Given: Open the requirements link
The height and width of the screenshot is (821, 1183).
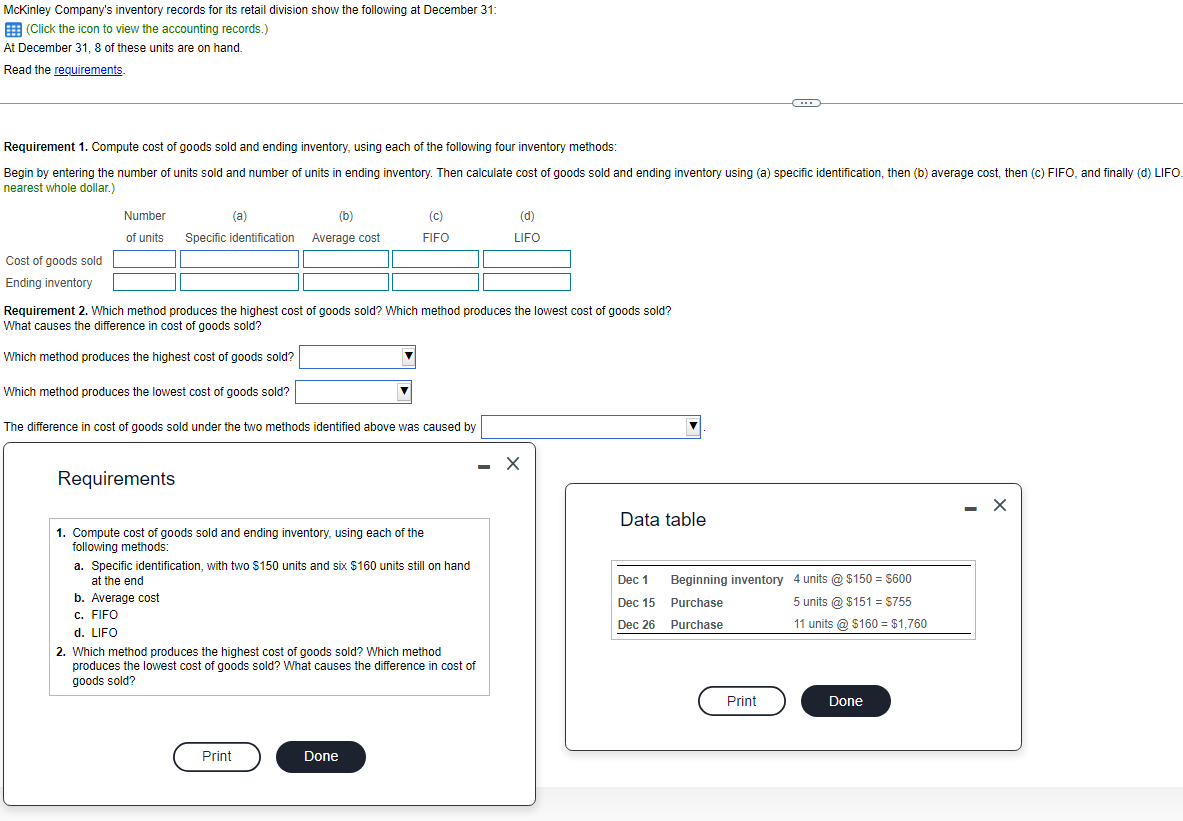Looking at the screenshot, I should pyautogui.click(x=88, y=69).
